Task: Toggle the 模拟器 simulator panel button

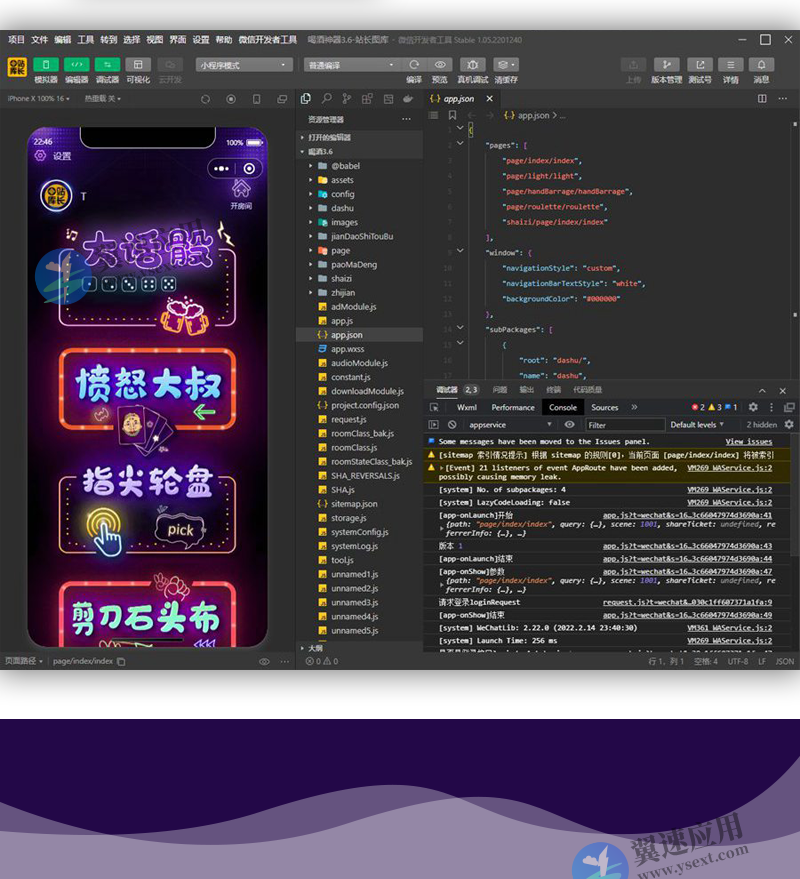Action: 46,65
